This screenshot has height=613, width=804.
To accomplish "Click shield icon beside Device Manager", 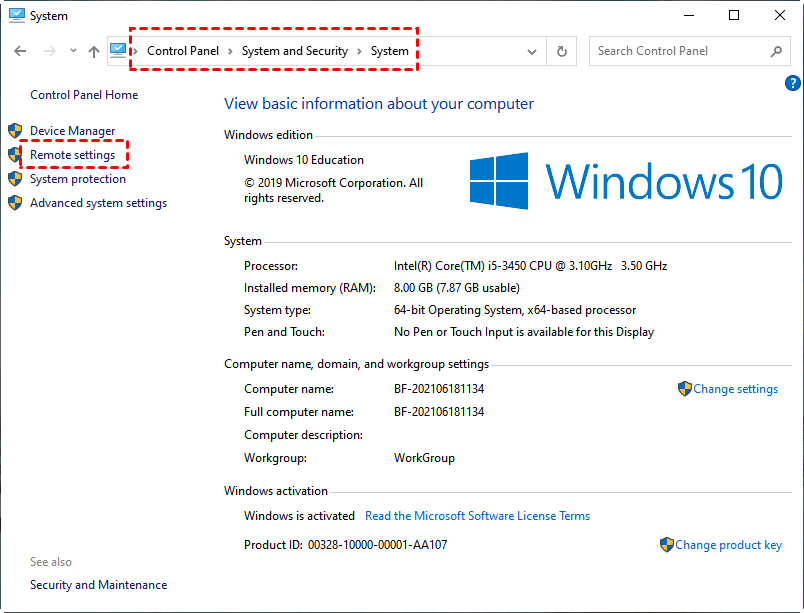I will coord(15,131).
